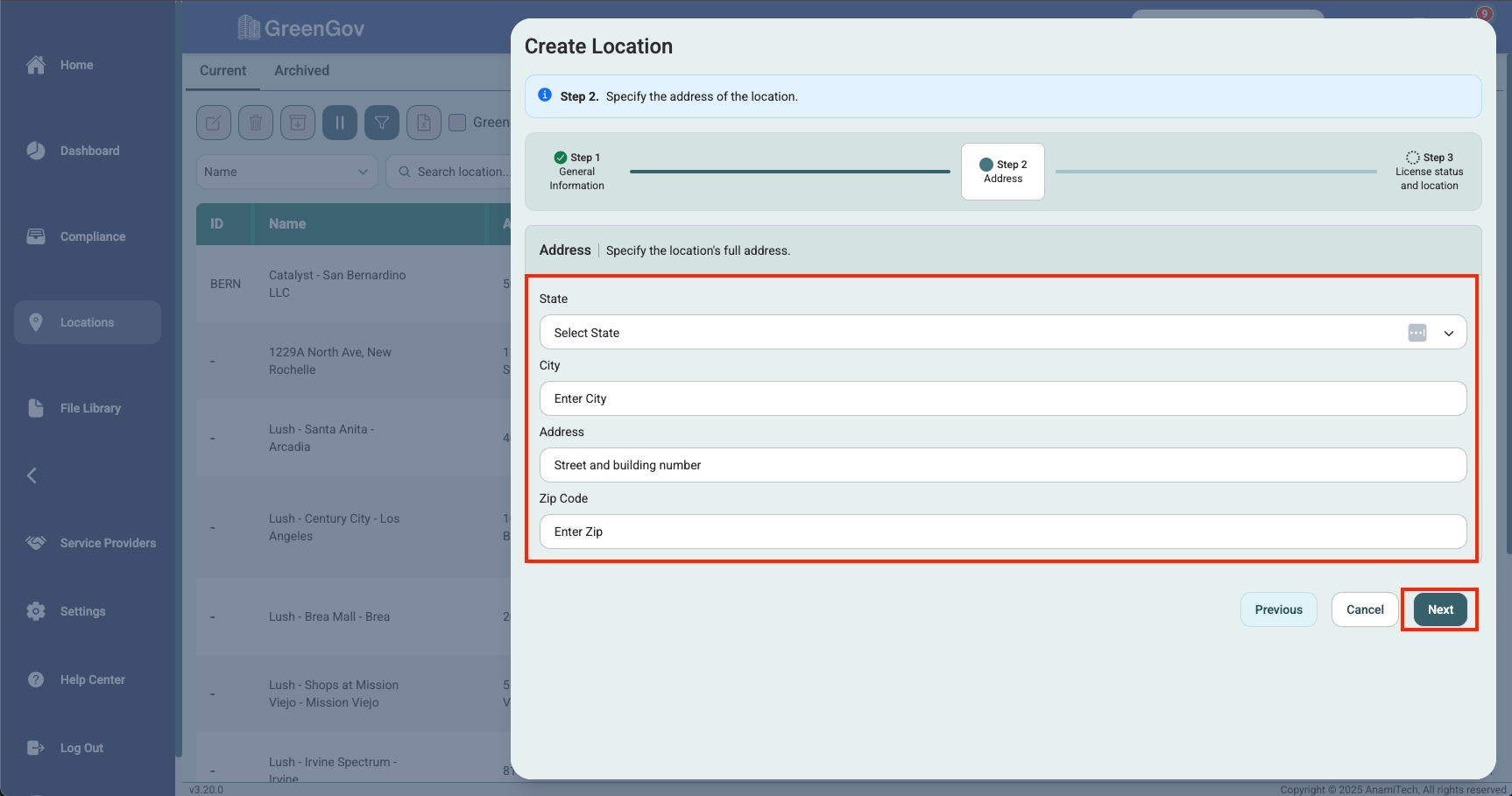Open the Name search-field dropdown
This screenshot has height=796, width=1512.
(286, 172)
